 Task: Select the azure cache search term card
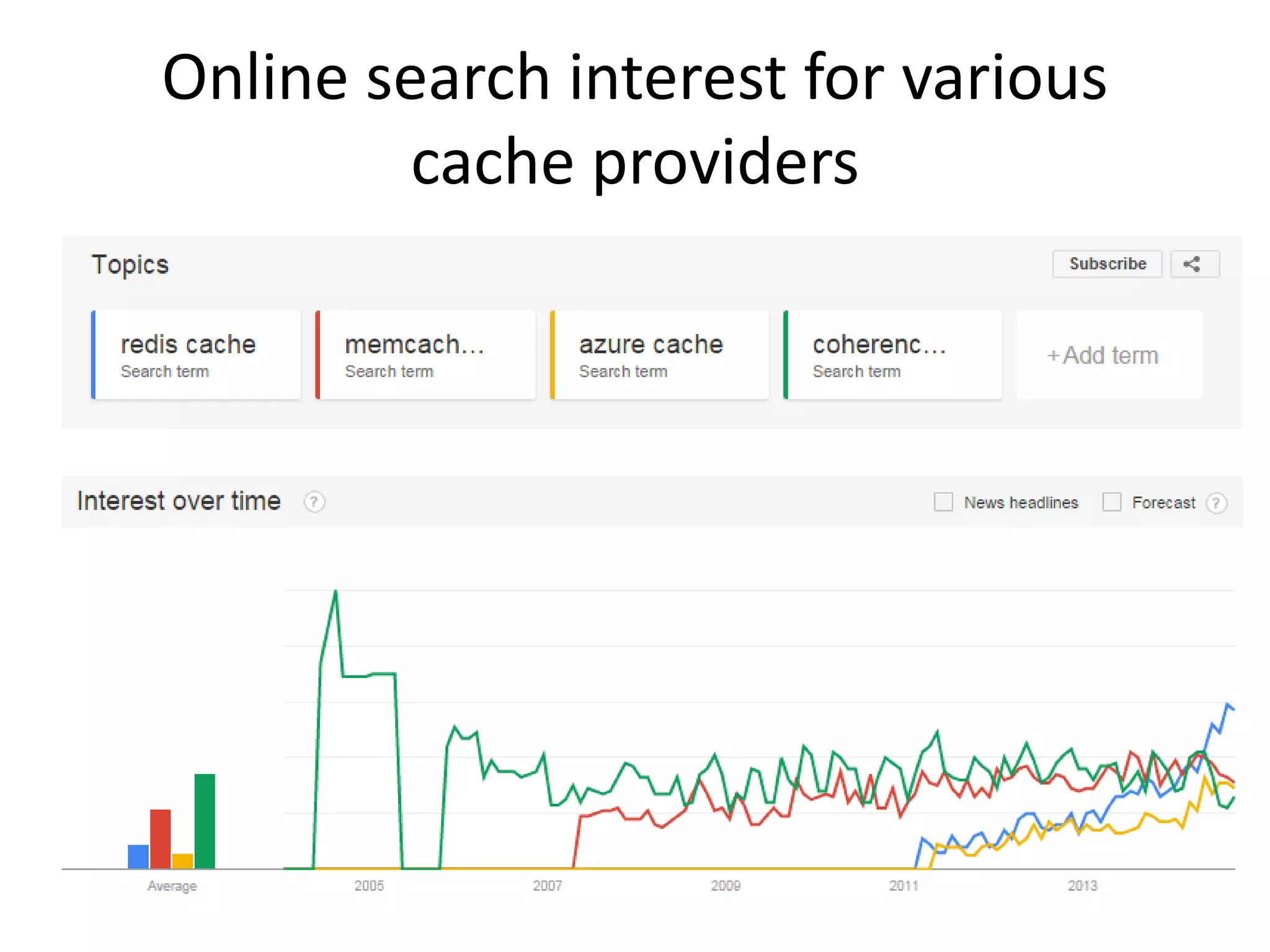click(x=659, y=355)
